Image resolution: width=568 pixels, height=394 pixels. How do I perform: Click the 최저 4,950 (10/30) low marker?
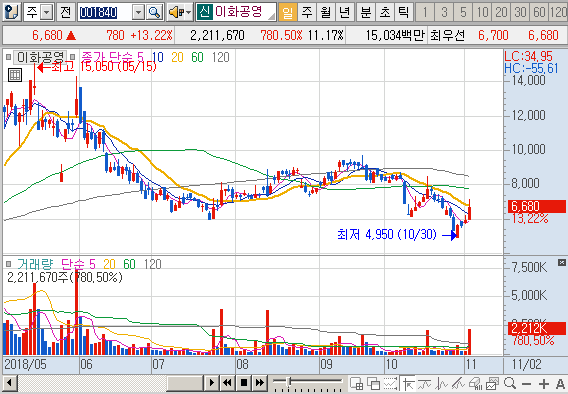coord(396,235)
